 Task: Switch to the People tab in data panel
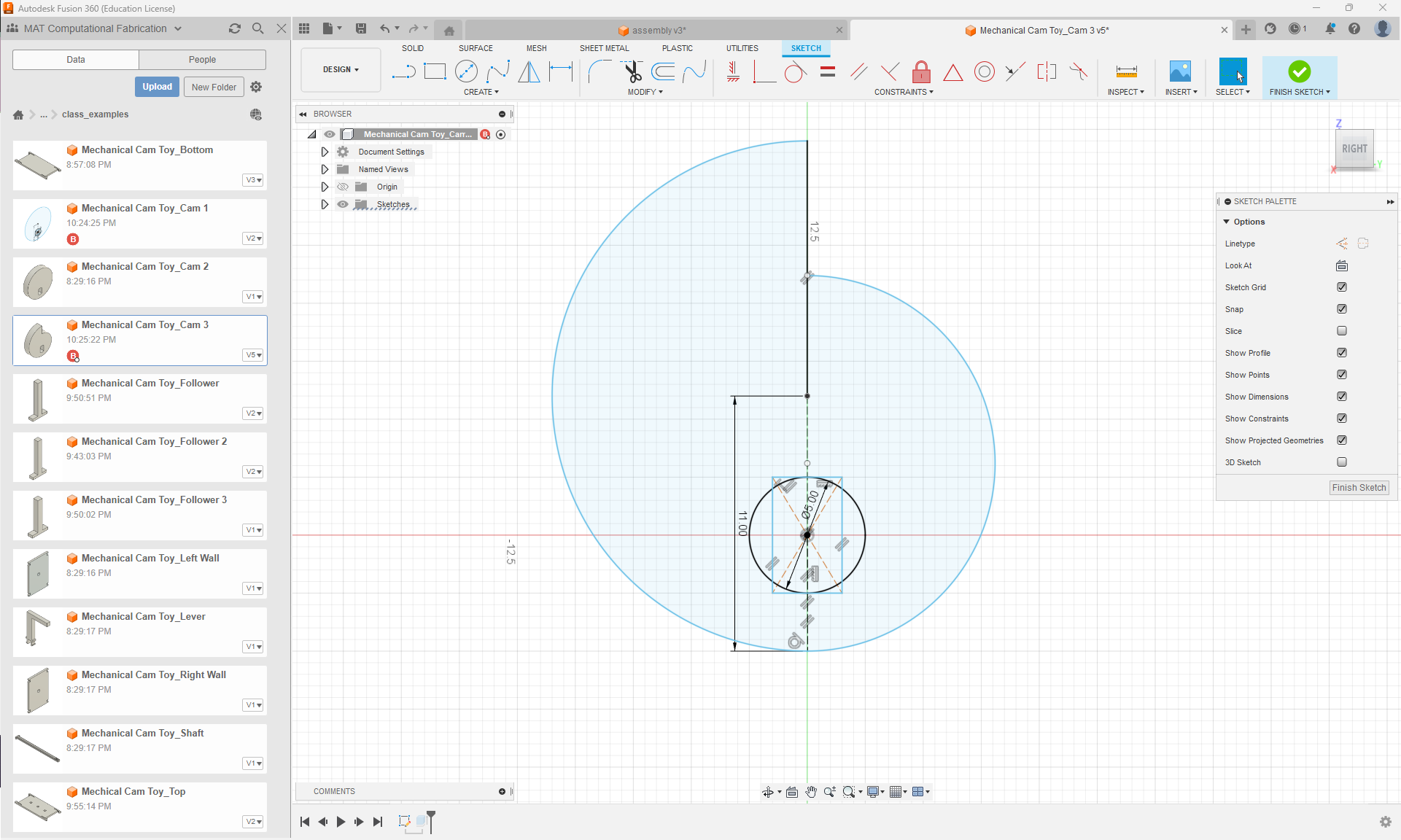click(202, 59)
